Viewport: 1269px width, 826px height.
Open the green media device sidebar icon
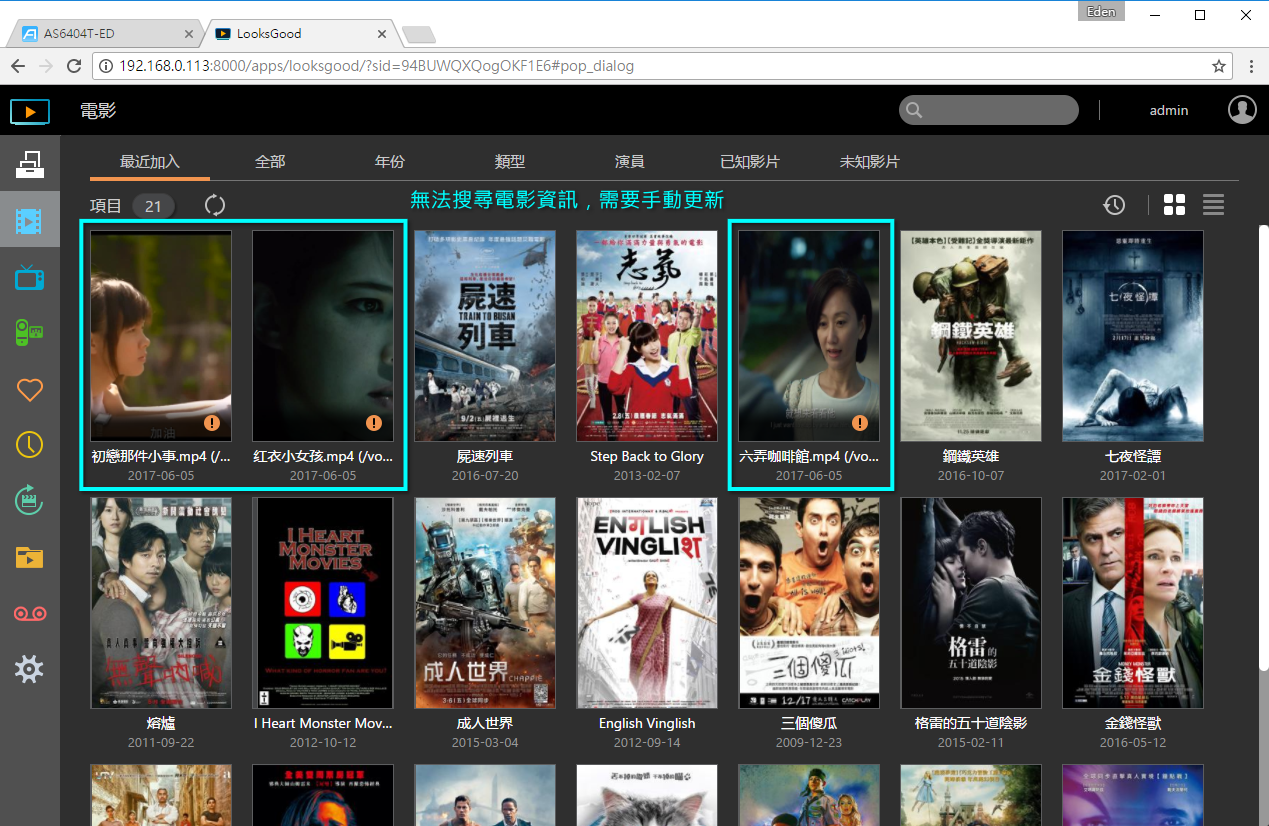click(x=29, y=332)
